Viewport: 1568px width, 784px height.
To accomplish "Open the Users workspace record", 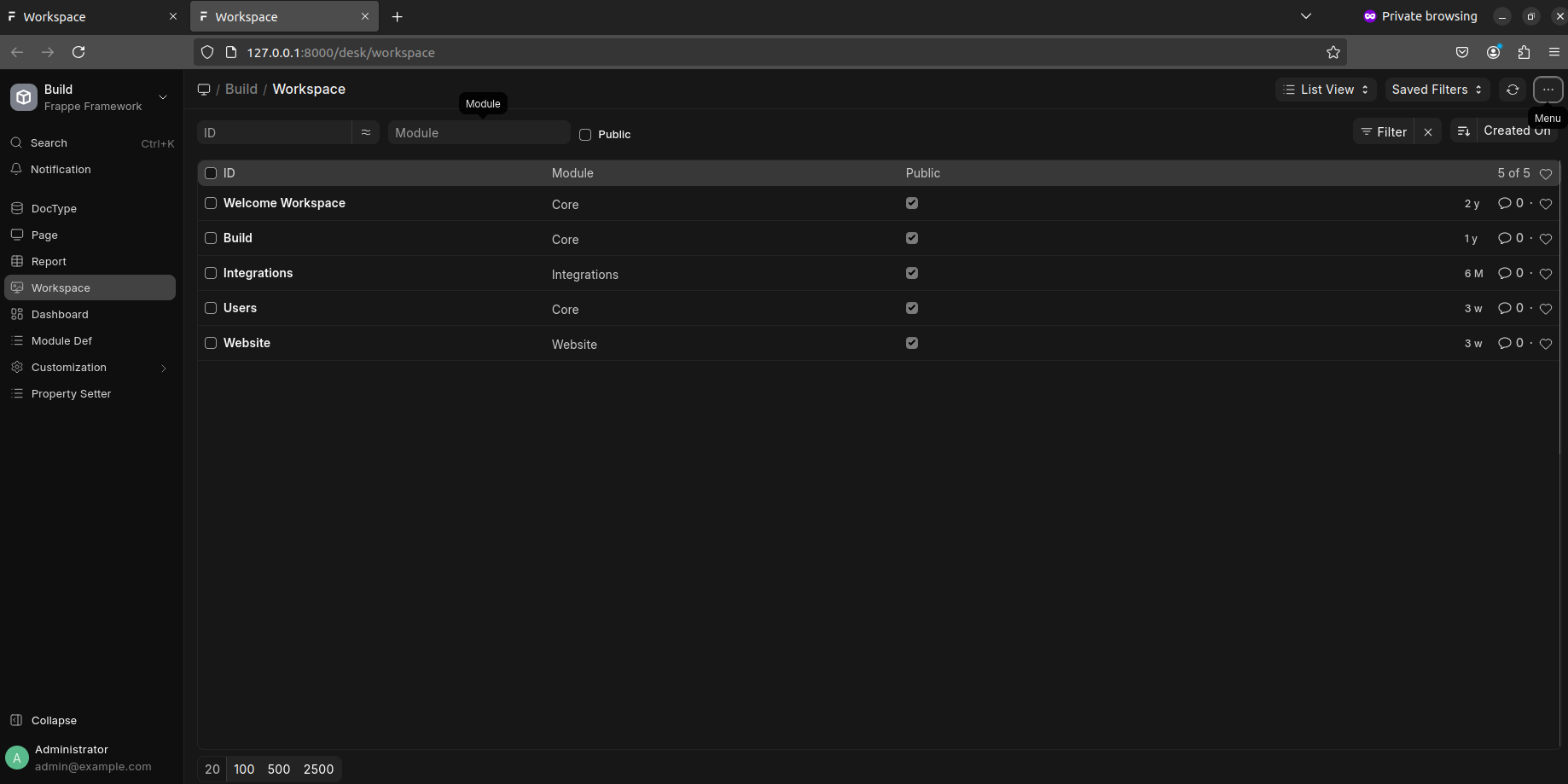I will click(x=240, y=308).
